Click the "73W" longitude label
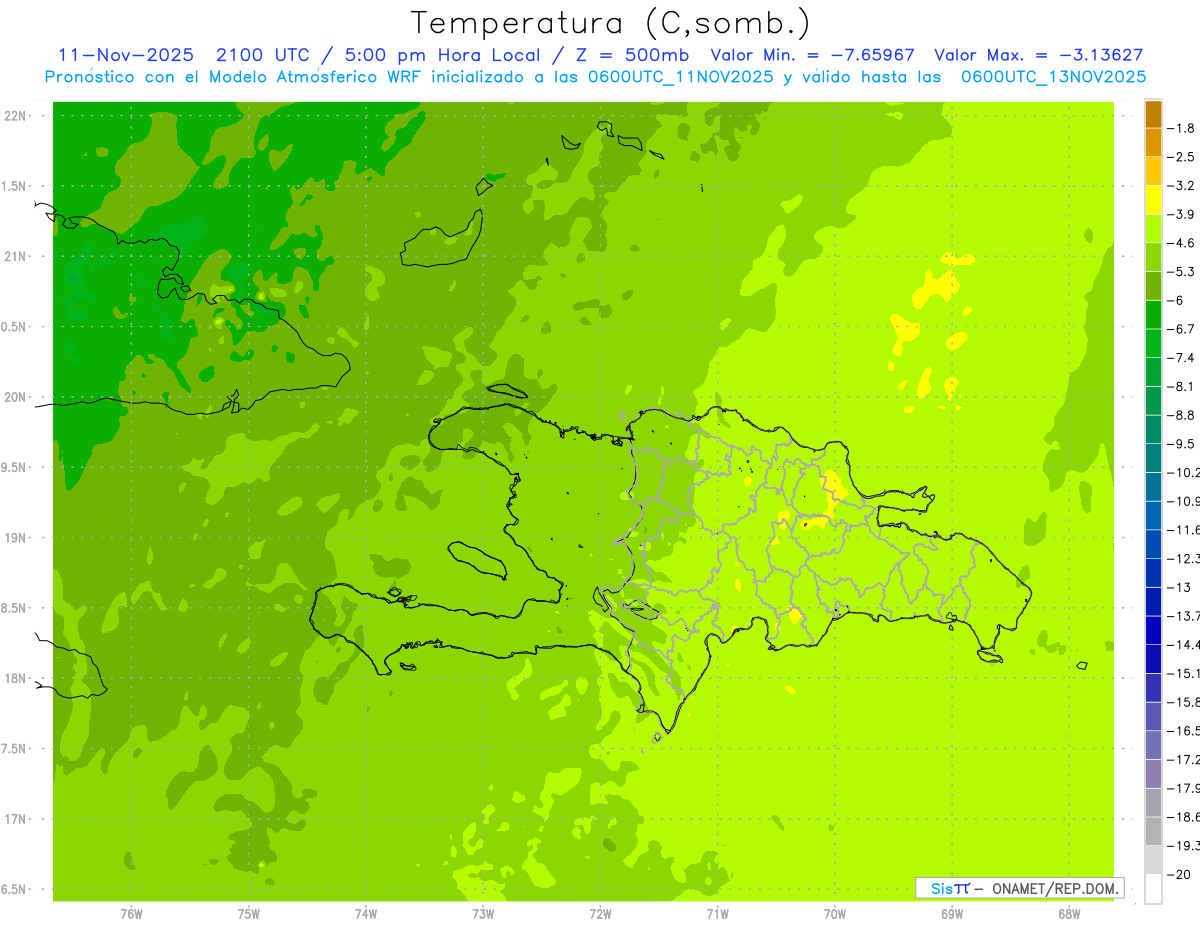This screenshot has width=1200, height=927. coord(483,913)
